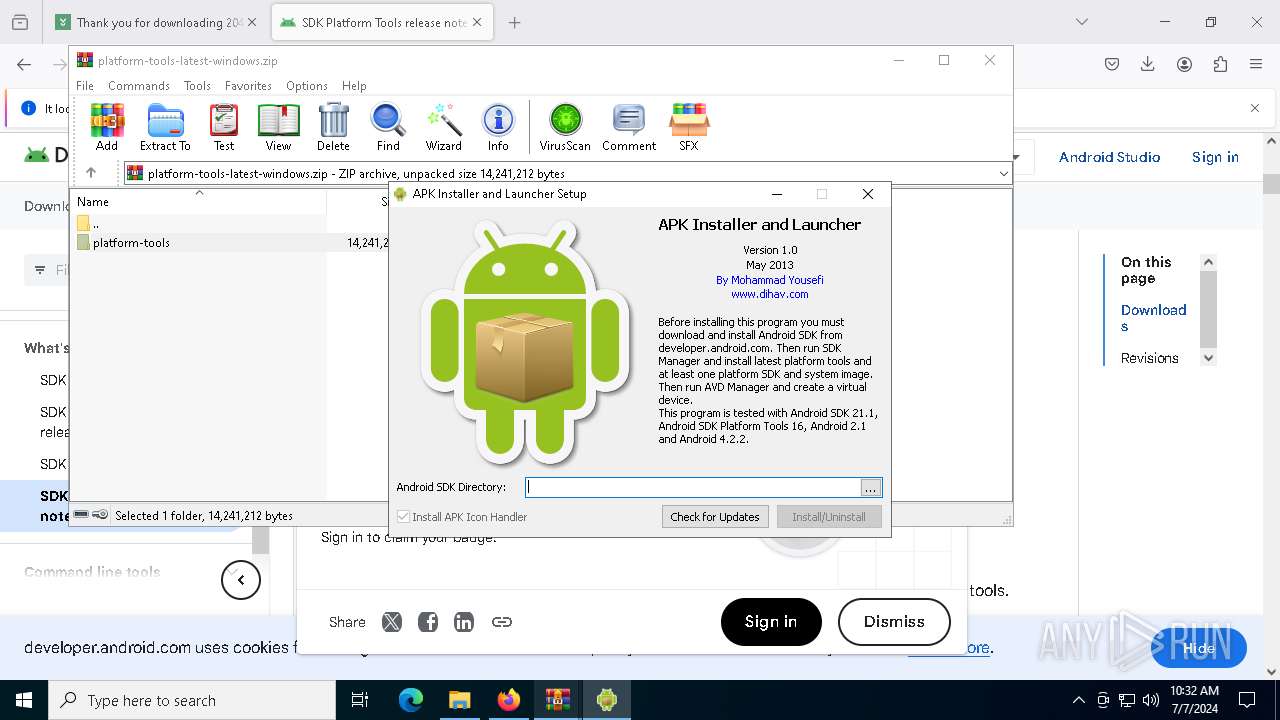1280x720 pixels.
Task: Click Check for Updates button
Action: [715, 517]
